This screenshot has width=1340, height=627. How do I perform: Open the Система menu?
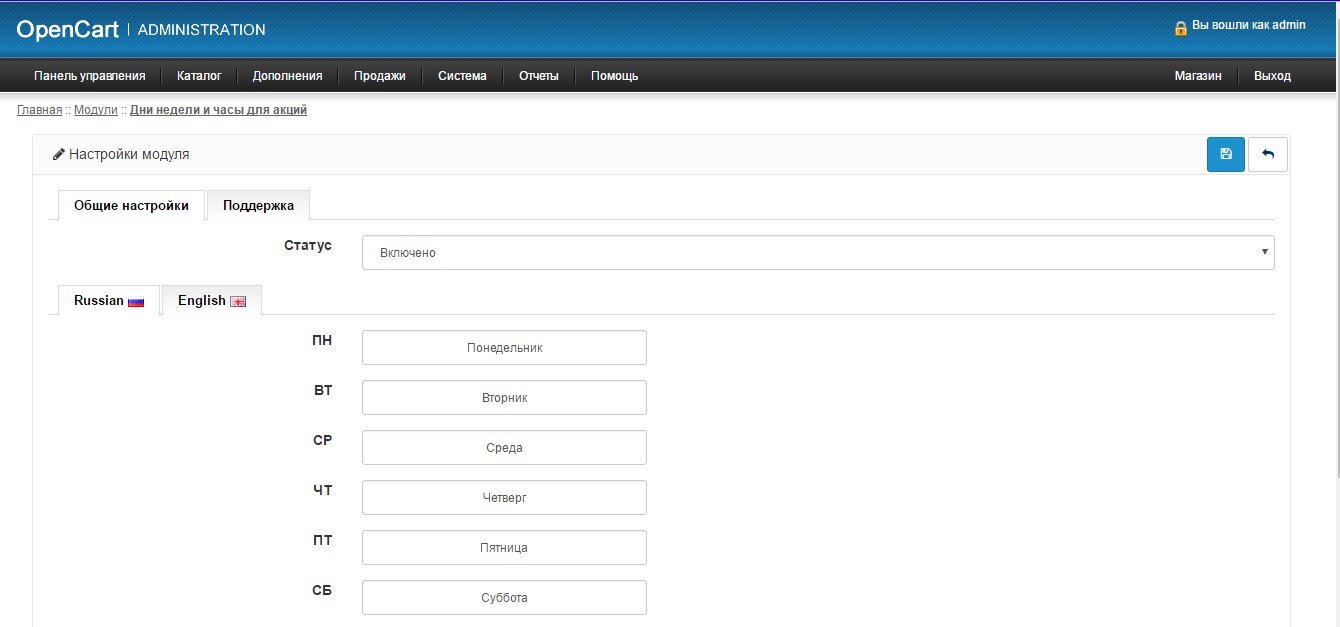pyautogui.click(x=462, y=76)
